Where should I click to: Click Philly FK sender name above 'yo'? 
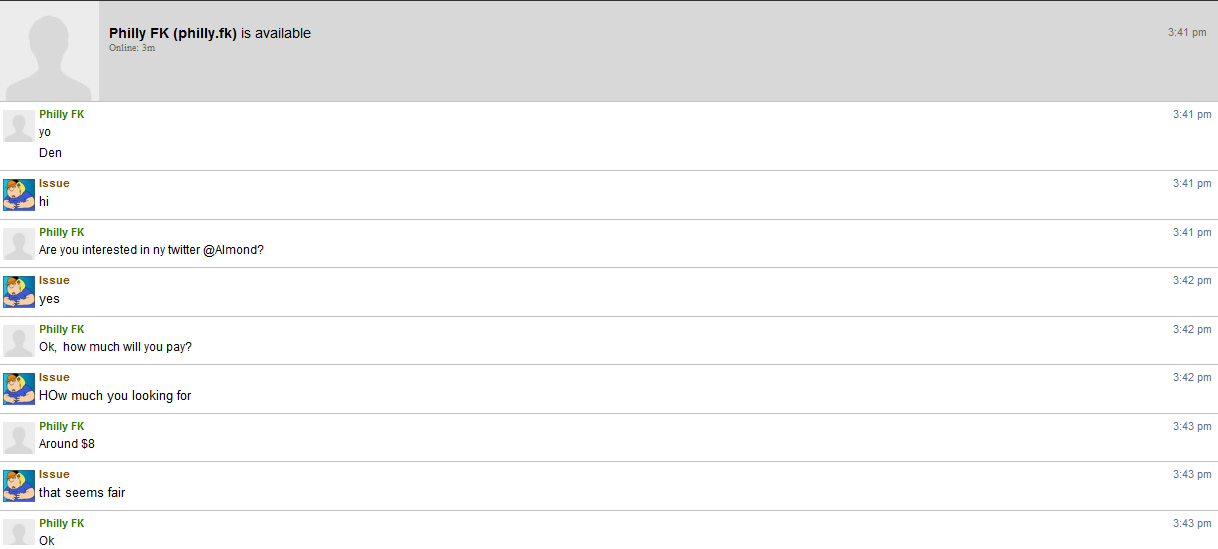point(62,114)
